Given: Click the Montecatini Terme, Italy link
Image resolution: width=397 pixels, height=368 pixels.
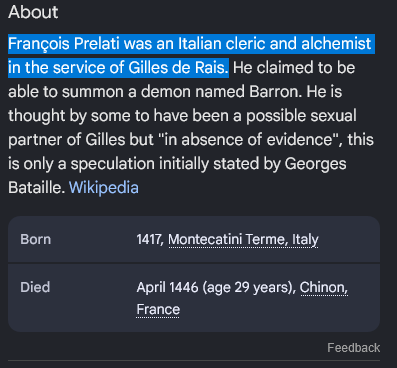Looking at the screenshot, I should [243, 239].
